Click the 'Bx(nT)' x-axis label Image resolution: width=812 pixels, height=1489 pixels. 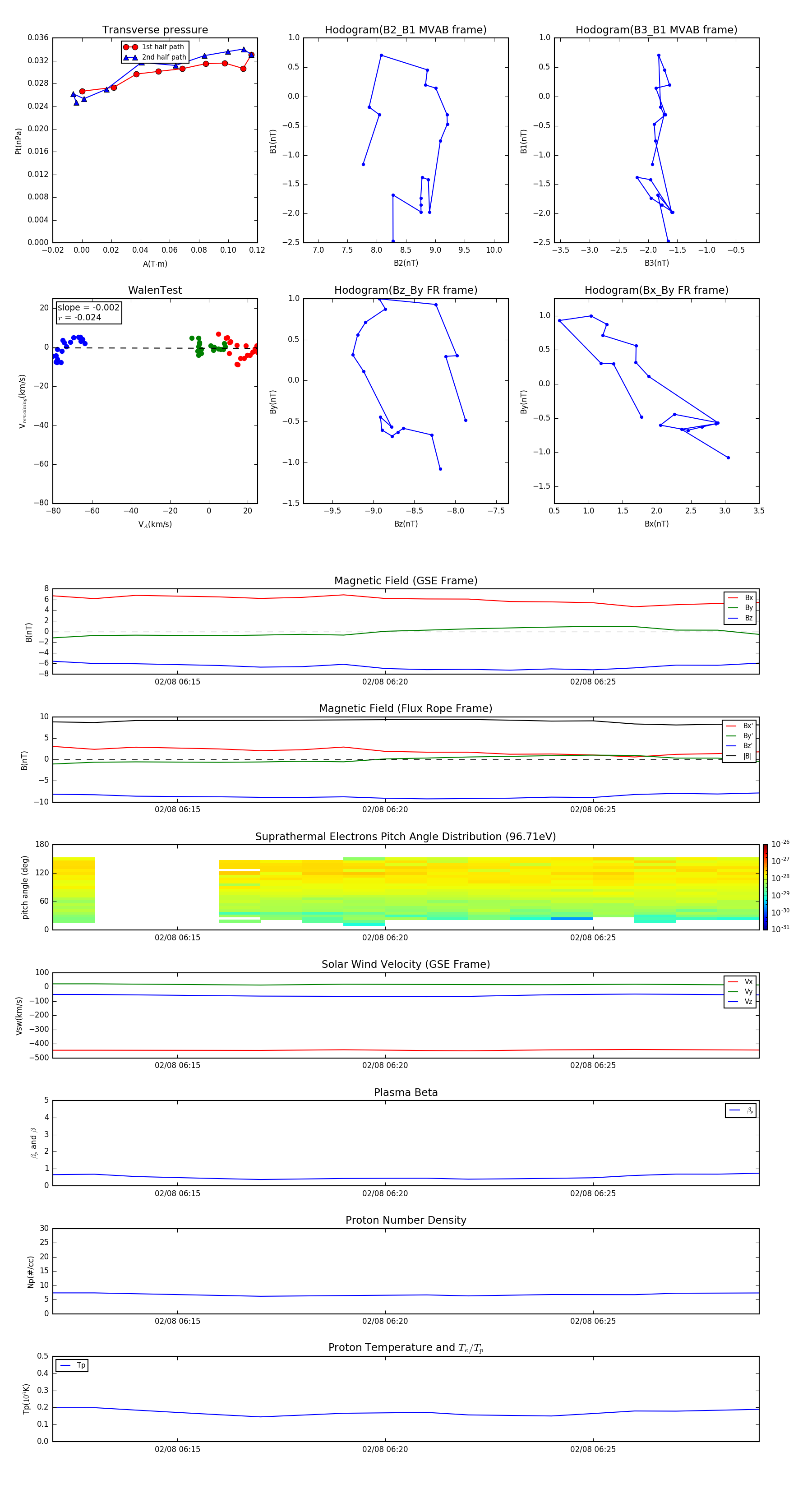(656, 524)
